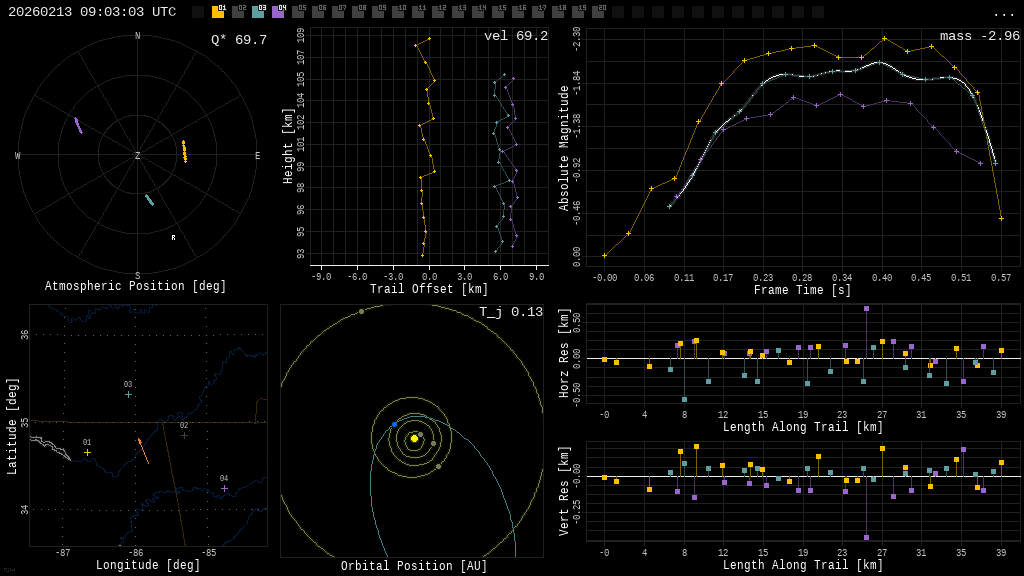1024x576 pixels.
Task: Click the blue Earth dot in orbit plot
Action: 395,424
